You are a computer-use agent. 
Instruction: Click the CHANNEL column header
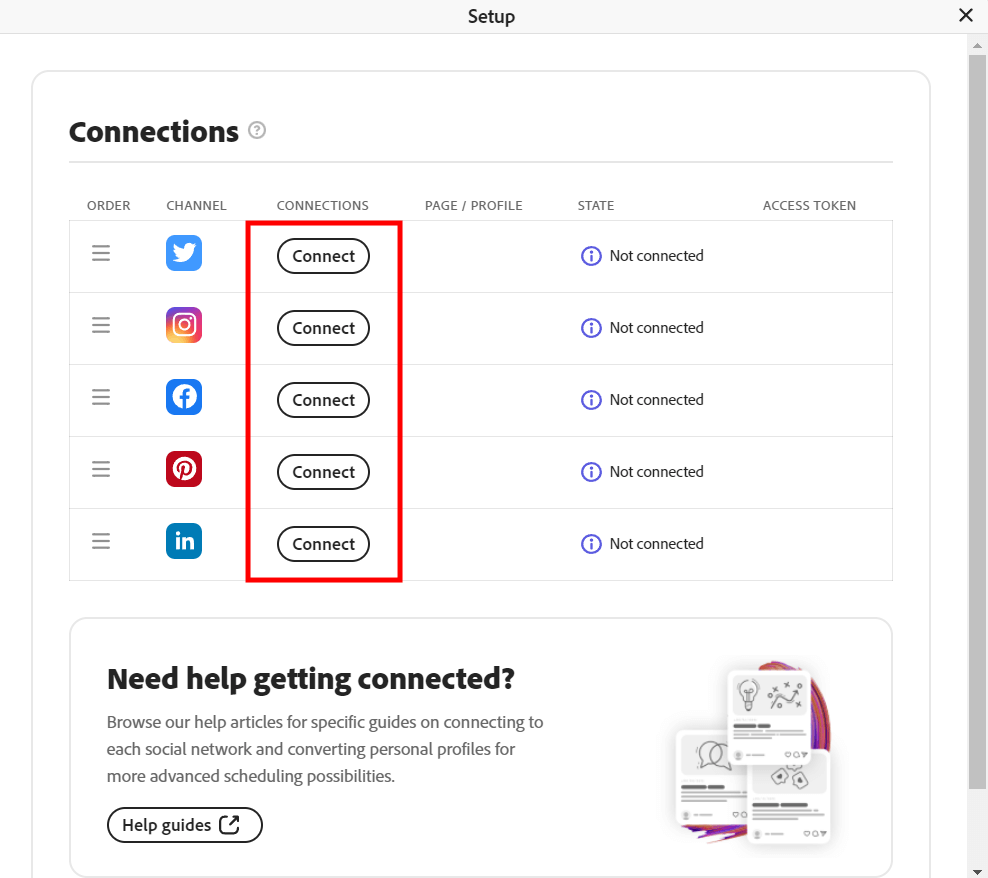196,205
